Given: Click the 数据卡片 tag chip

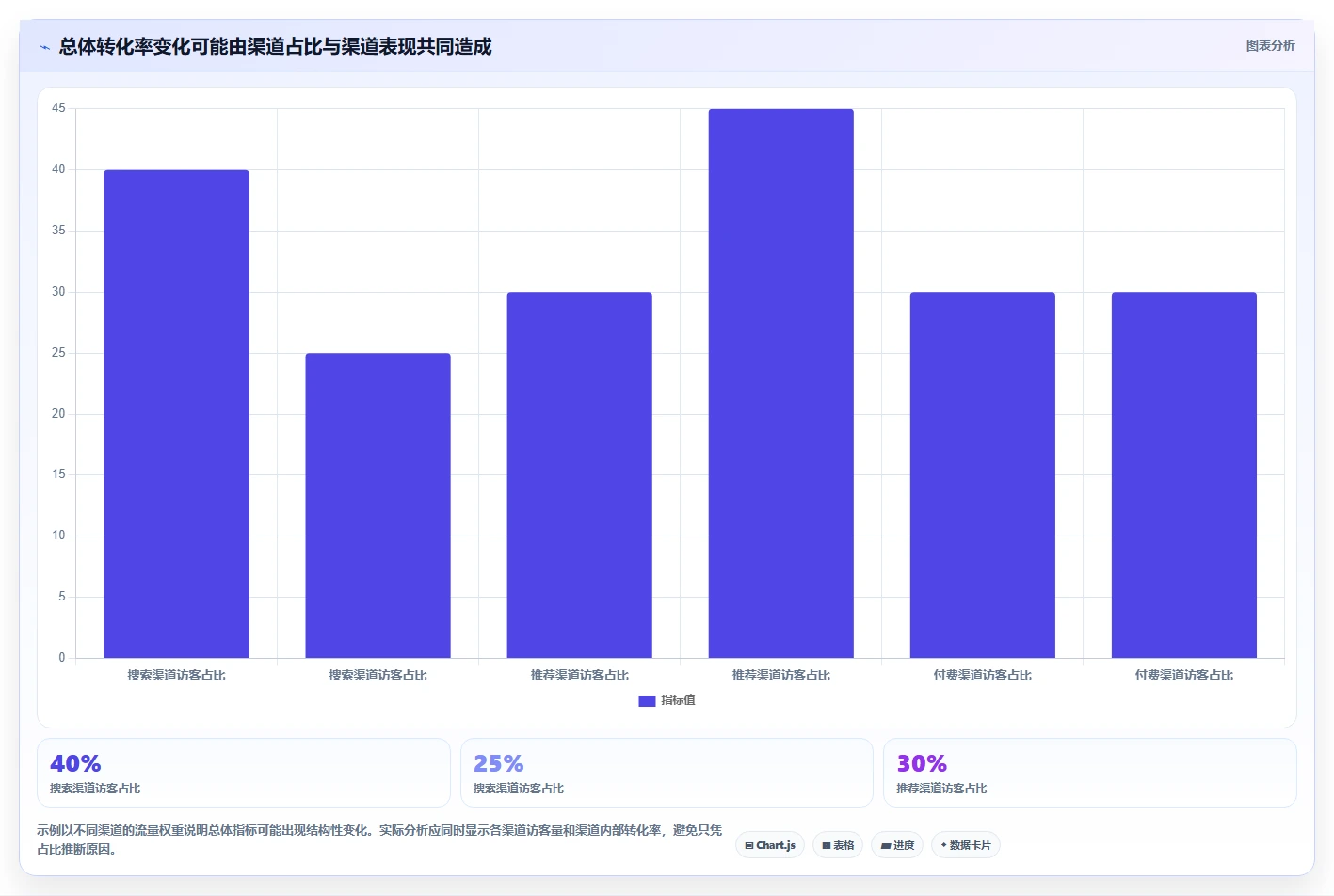Looking at the screenshot, I should click(x=965, y=845).
